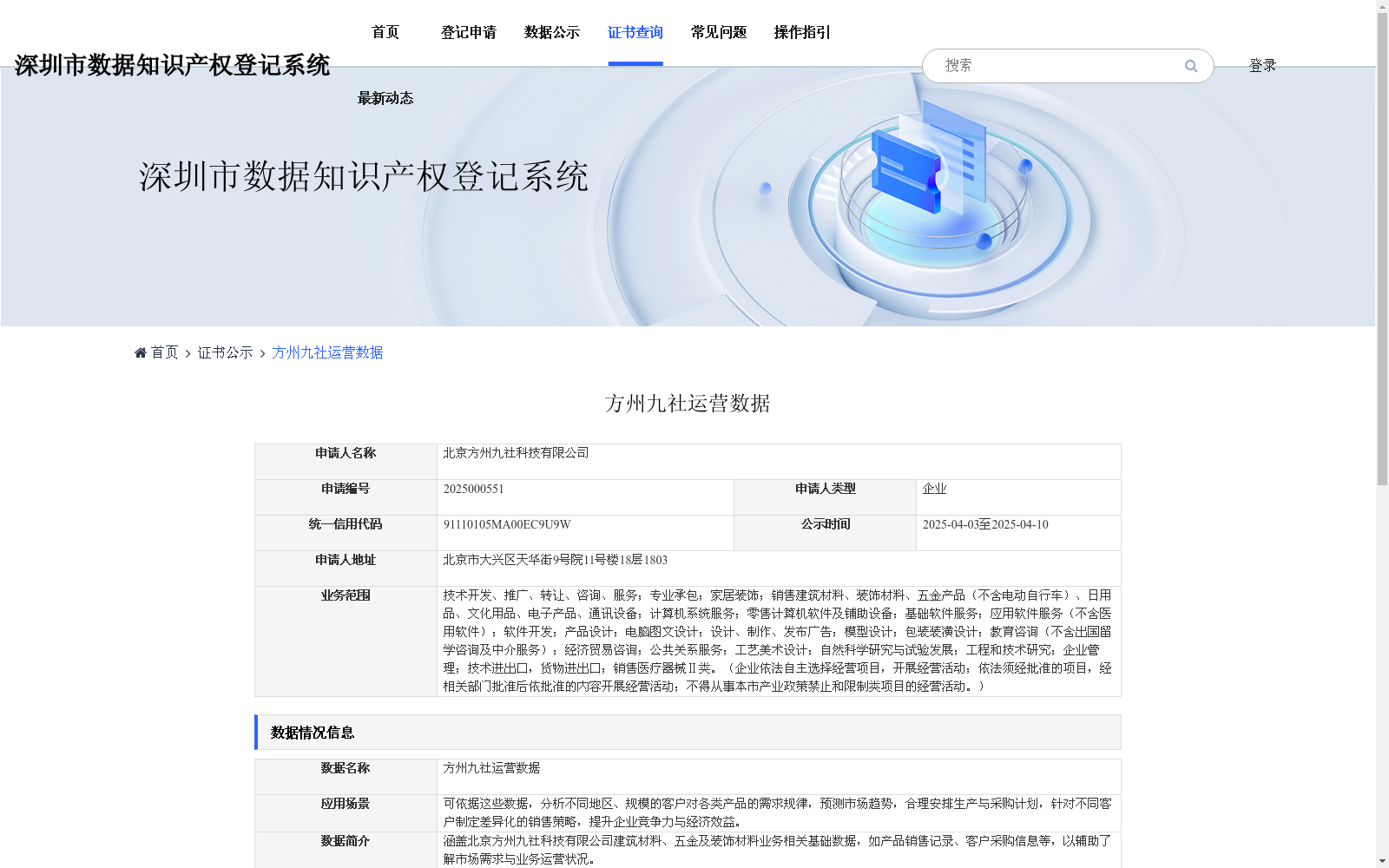
Task: Click the credit code 91110105MA00EC9U9W
Action: click(507, 524)
